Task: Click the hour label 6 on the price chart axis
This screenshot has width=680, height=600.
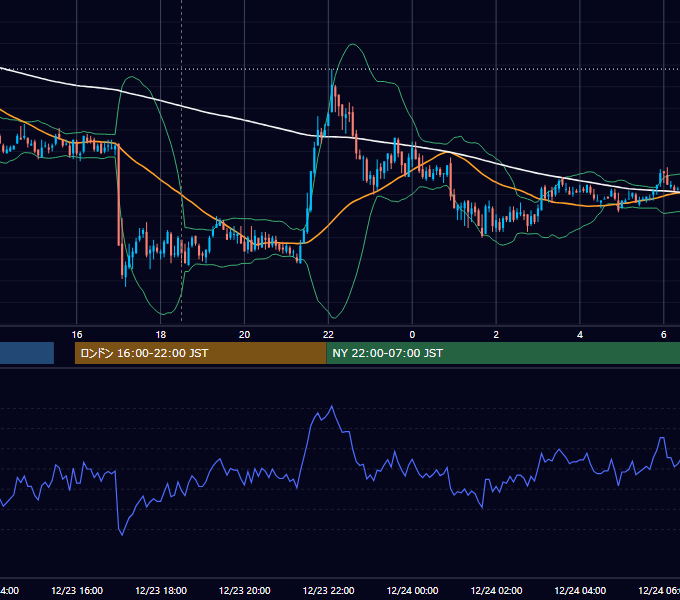Action: click(x=664, y=334)
